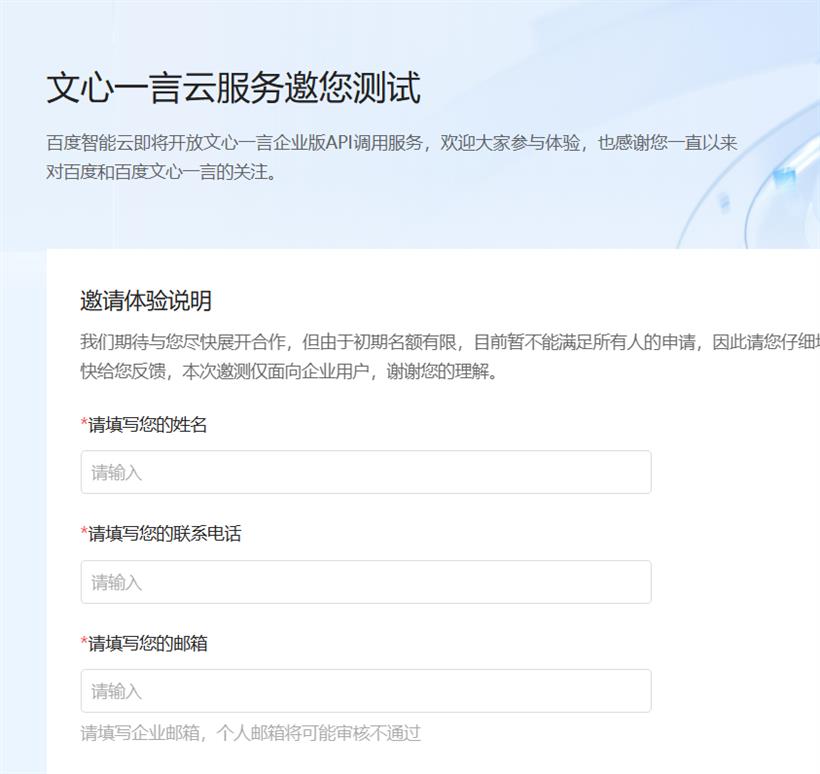Click the name input field
The width and height of the screenshot is (820, 774).
click(366, 472)
